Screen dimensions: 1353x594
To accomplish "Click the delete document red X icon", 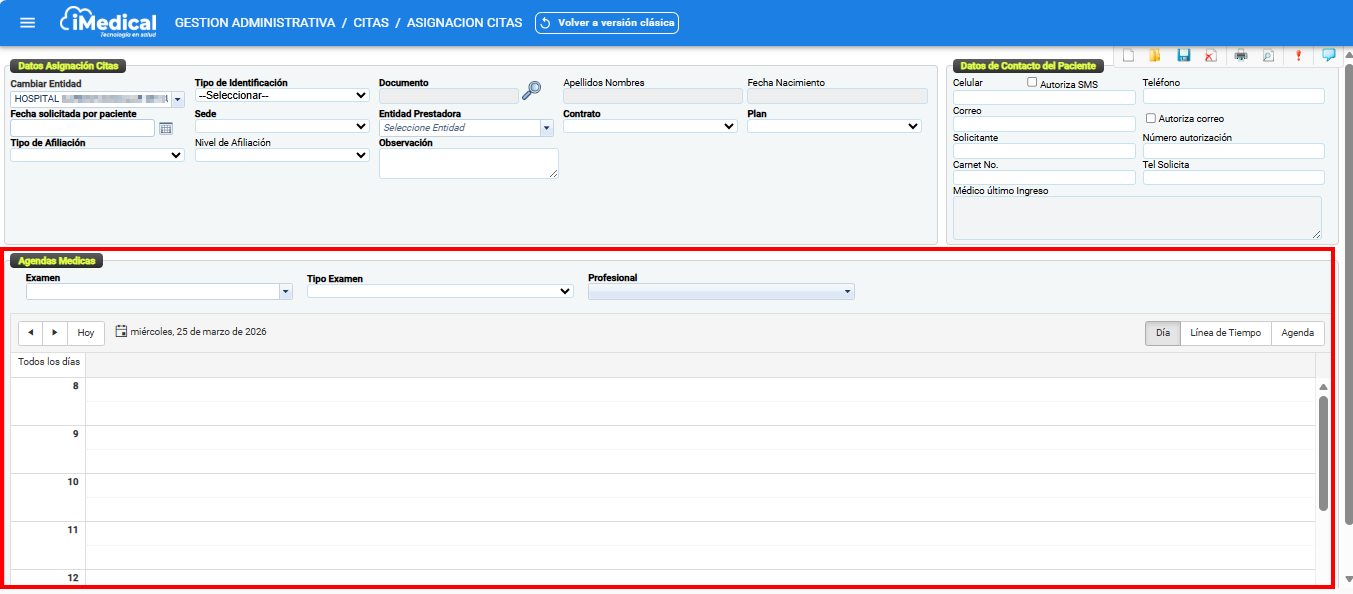I will click(x=1211, y=56).
